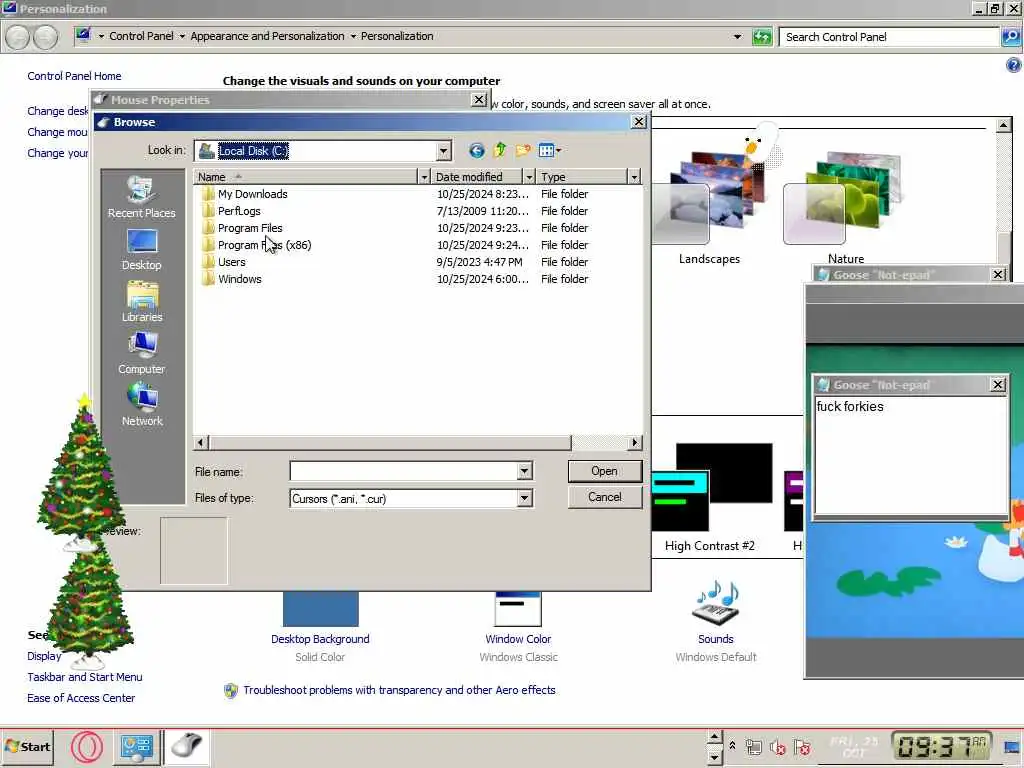Open Taskbar and Start Menu link

pyautogui.click(x=85, y=677)
